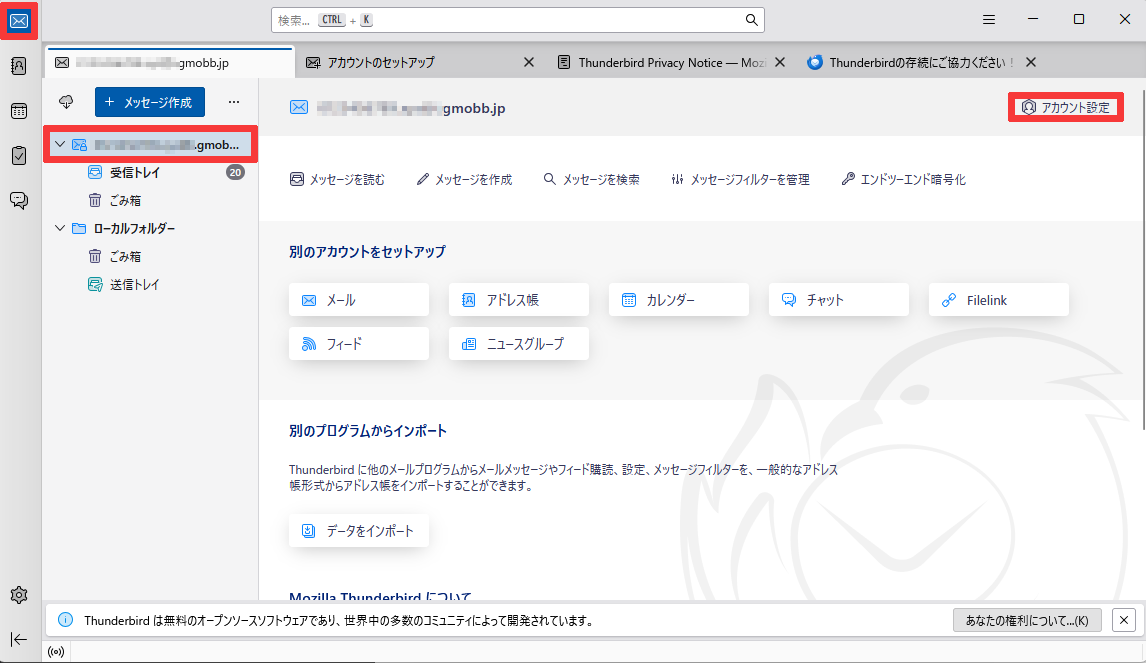Switch to the Thunderbird Privacy Notice tab
This screenshot has width=1146, height=666.
pos(668,61)
